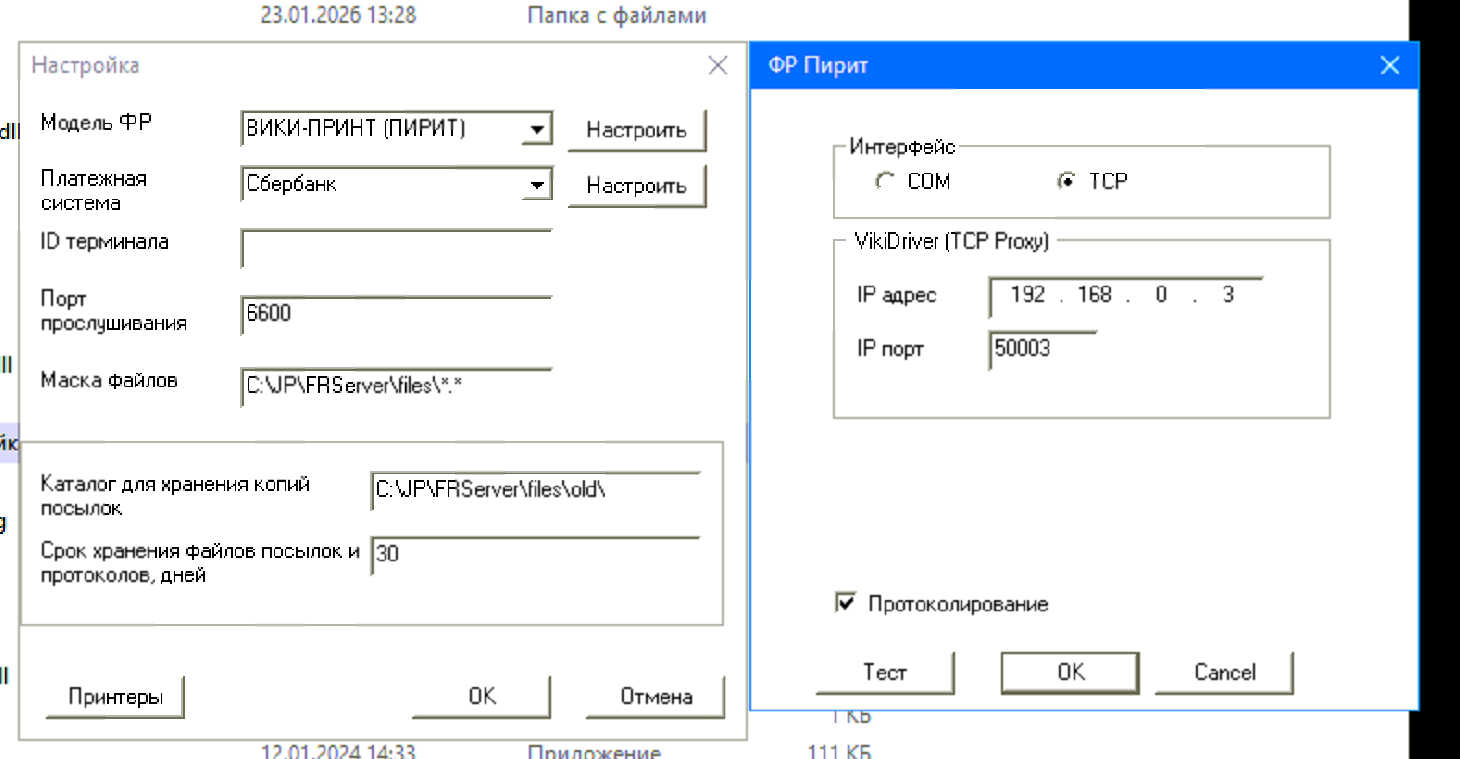This screenshot has height=759, width=1460.
Task: Click Настроить next to Модель ФР
Action: coord(636,130)
